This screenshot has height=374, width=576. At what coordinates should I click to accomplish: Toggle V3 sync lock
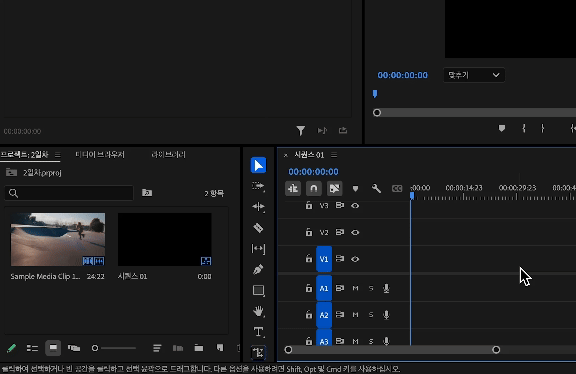click(340, 205)
